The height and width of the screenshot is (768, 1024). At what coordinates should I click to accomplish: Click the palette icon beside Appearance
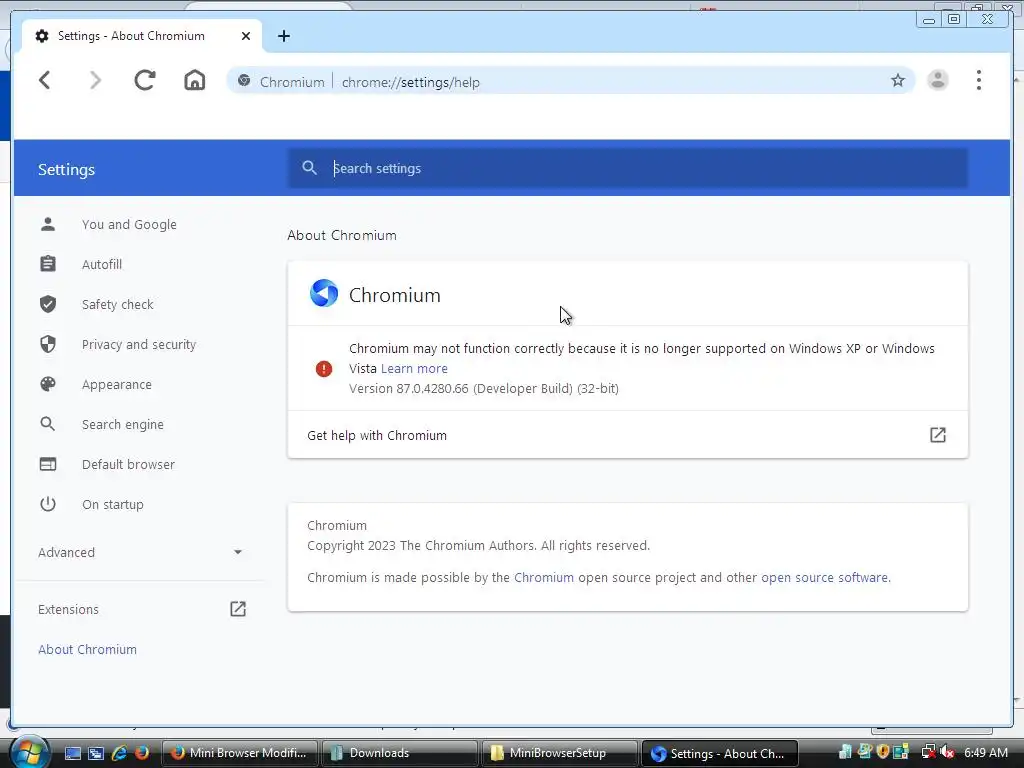(48, 384)
